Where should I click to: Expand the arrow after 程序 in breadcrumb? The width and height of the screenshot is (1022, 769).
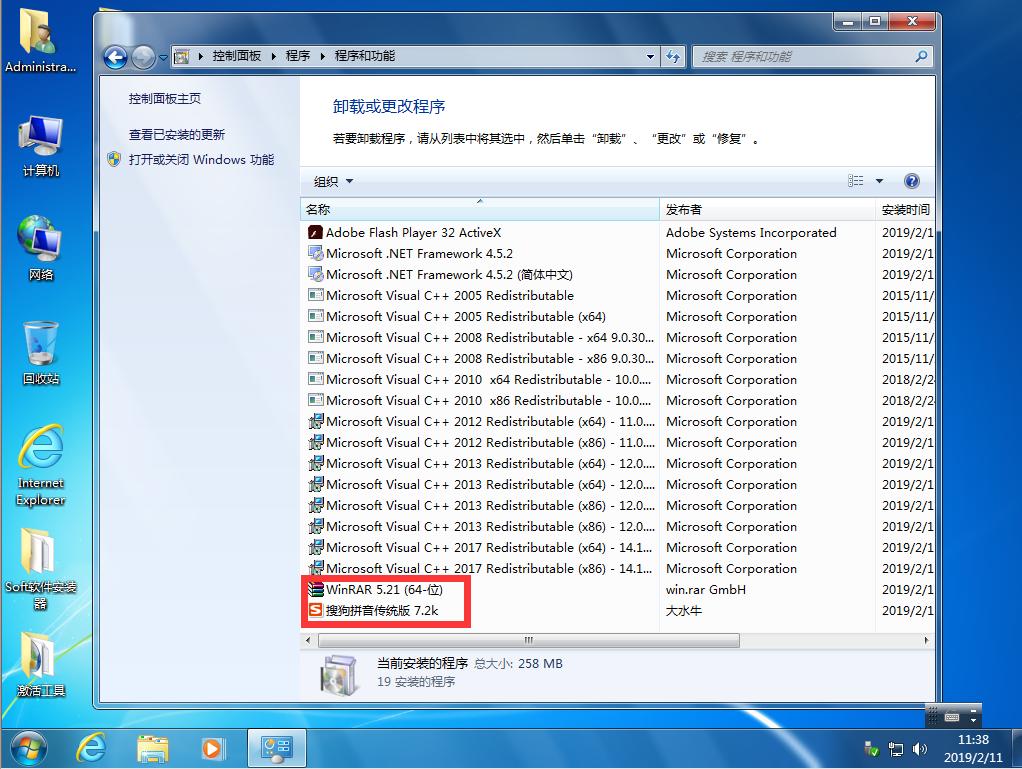(323, 56)
